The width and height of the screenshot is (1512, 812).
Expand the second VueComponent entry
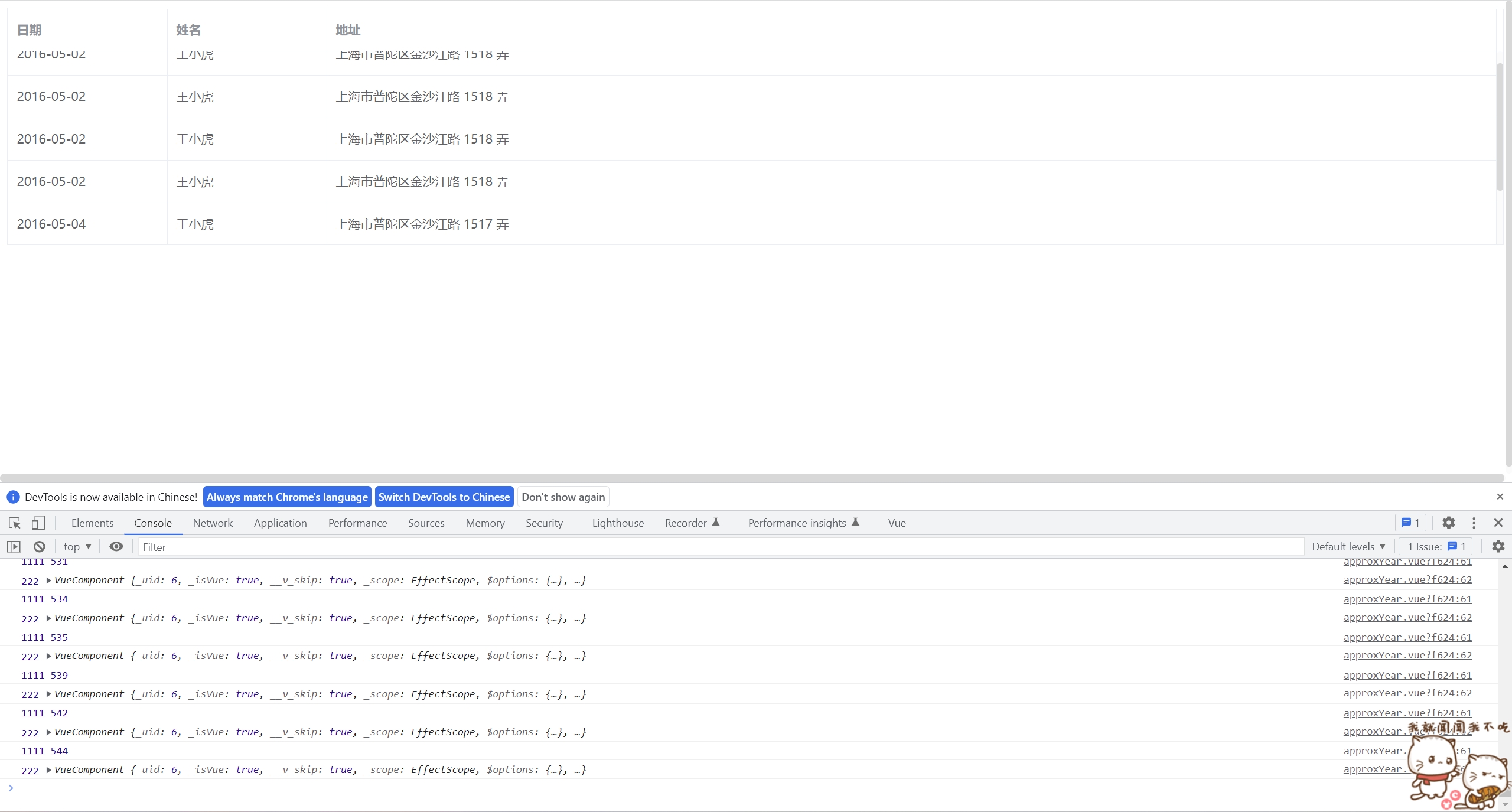(x=48, y=617)
